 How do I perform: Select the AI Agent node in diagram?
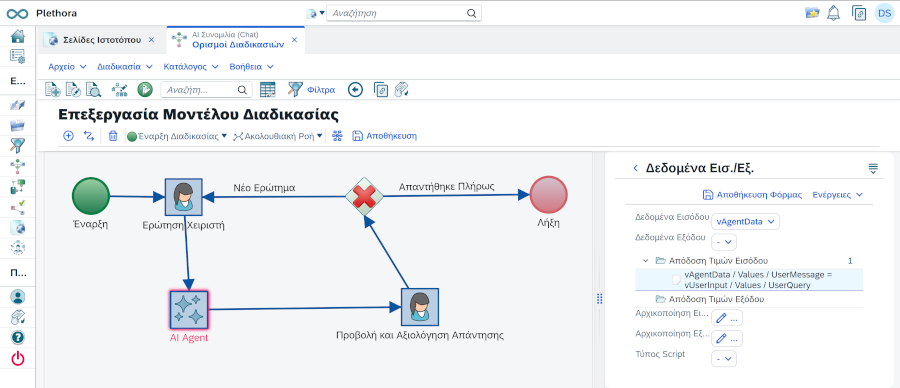click(x=189, y=309)
